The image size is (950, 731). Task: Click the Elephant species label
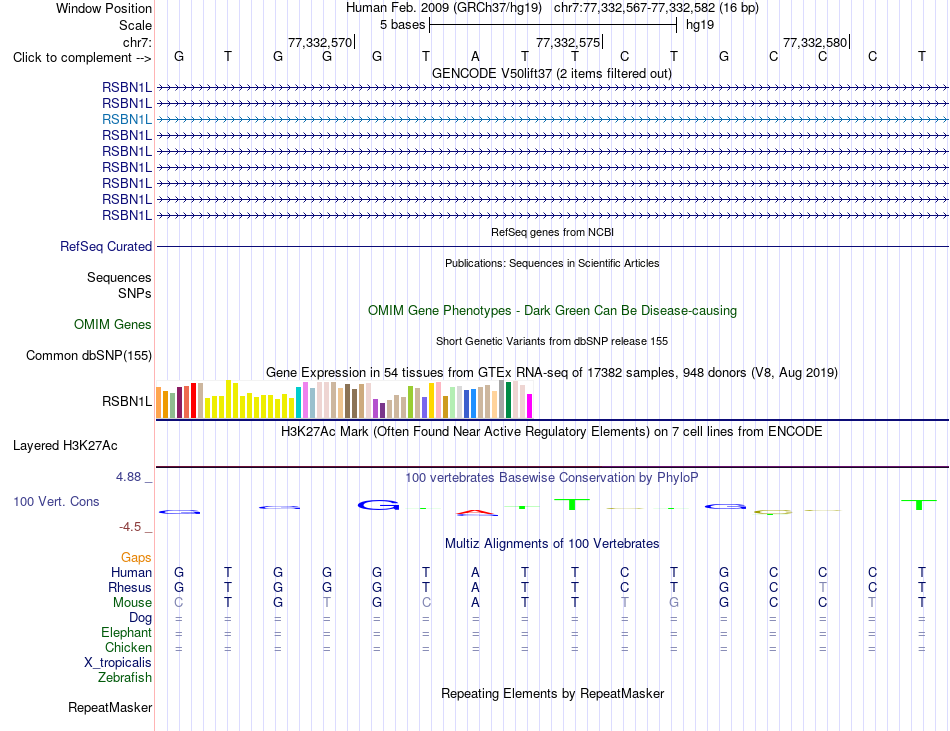(126, 632)
